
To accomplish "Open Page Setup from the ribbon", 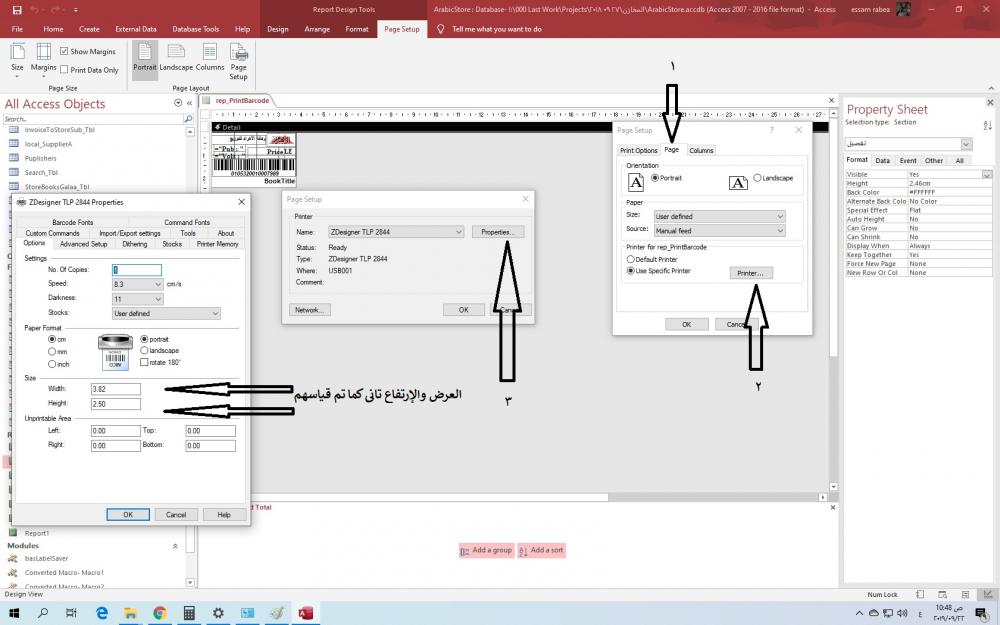I will pos(239,61).
